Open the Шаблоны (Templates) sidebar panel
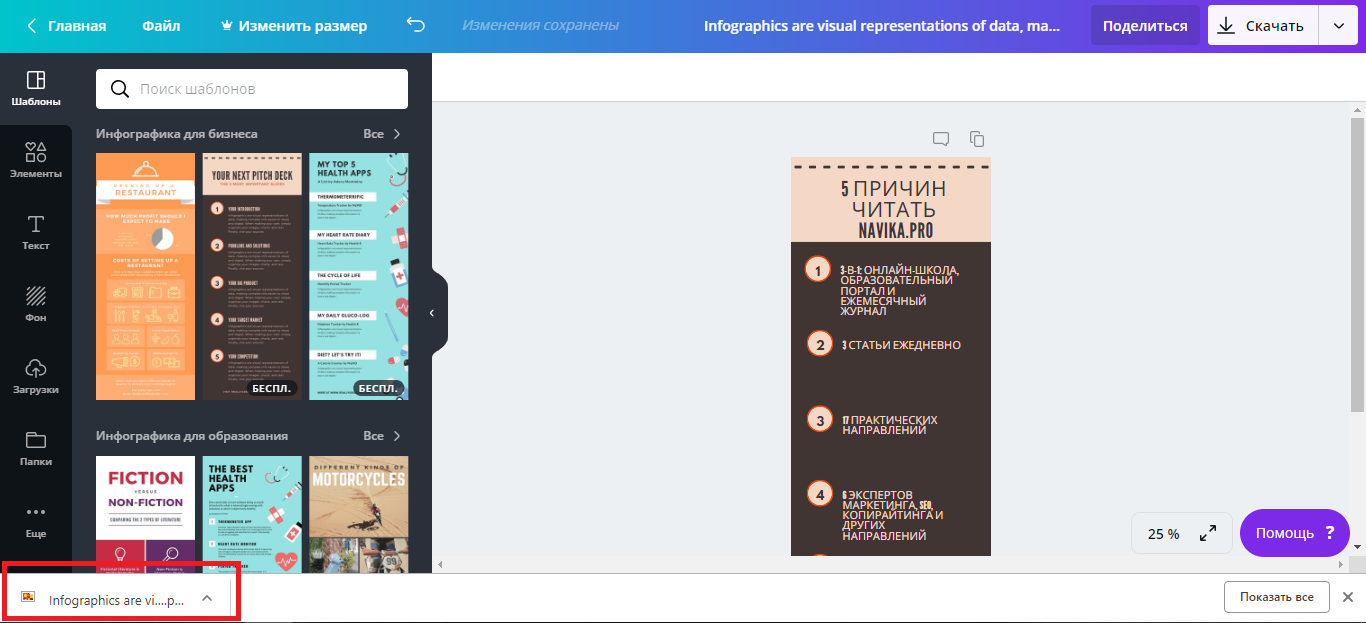 36,89
